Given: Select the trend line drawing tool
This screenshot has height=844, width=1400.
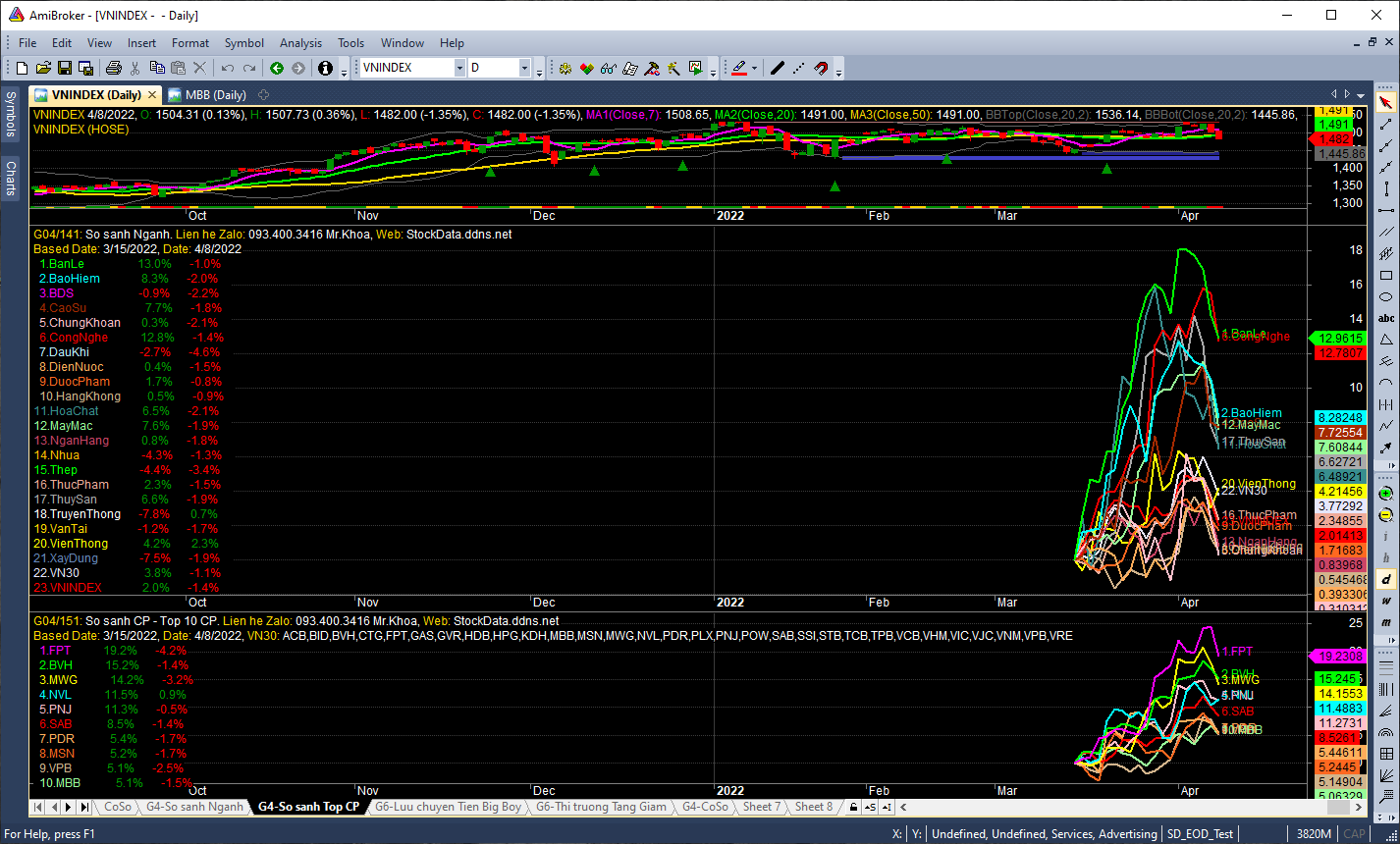Looking at the screenshot, I should tap(1385, 124).
